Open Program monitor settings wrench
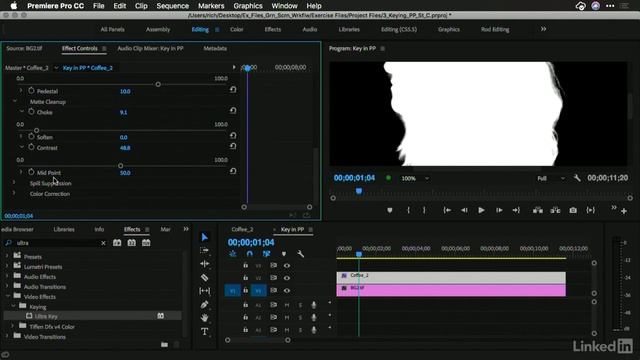640x360 pixels. 577,178
